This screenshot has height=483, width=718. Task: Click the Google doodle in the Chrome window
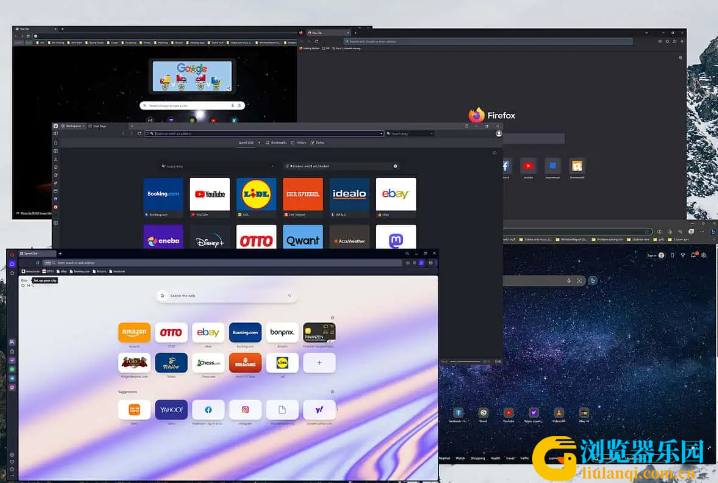pyautogui.click(x=192, y=76)
